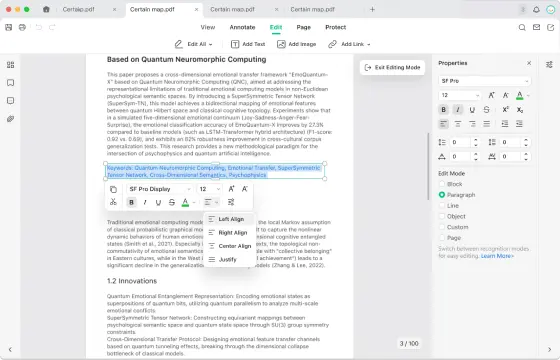Open properties settings icon in floating toolbar
Screen dimensions: 560x360
(231, 202)
